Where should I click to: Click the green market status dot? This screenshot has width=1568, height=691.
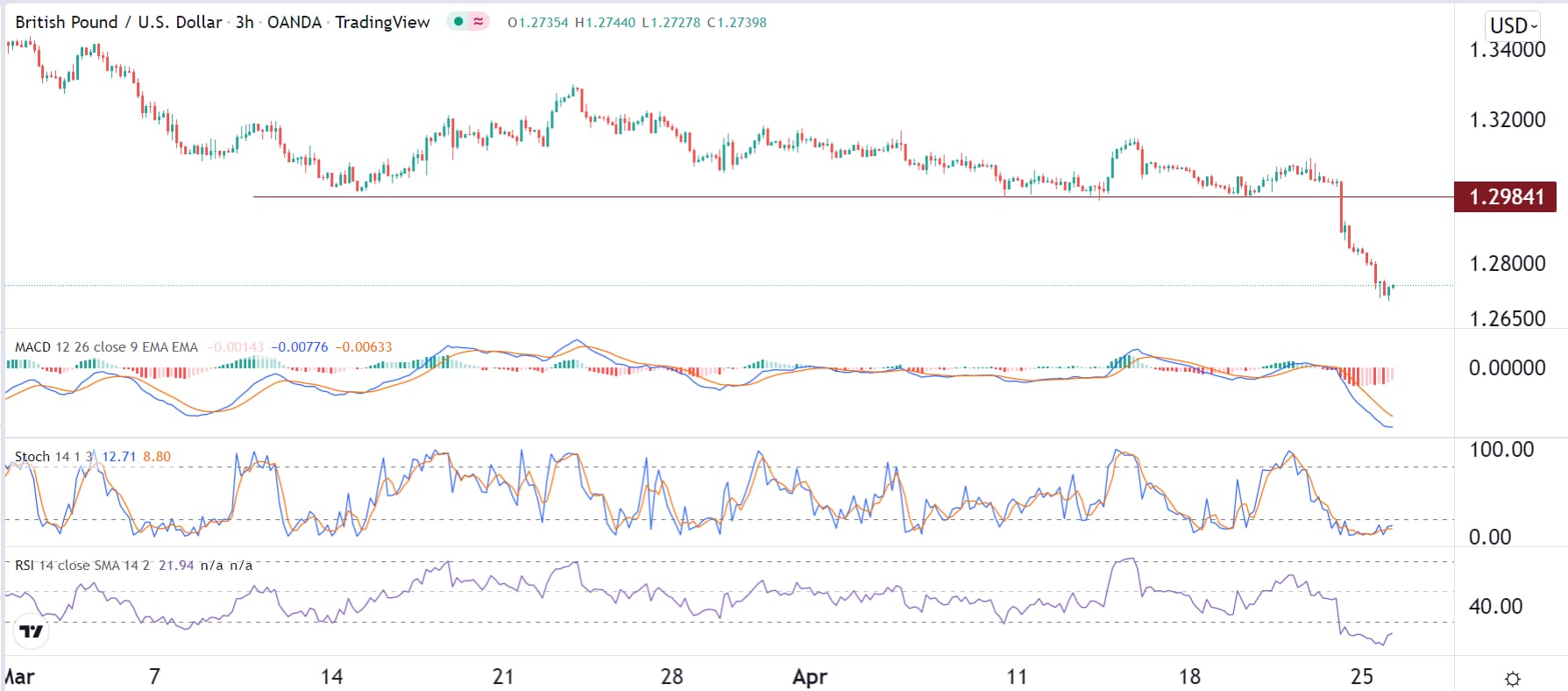click(x=458, y=22)
